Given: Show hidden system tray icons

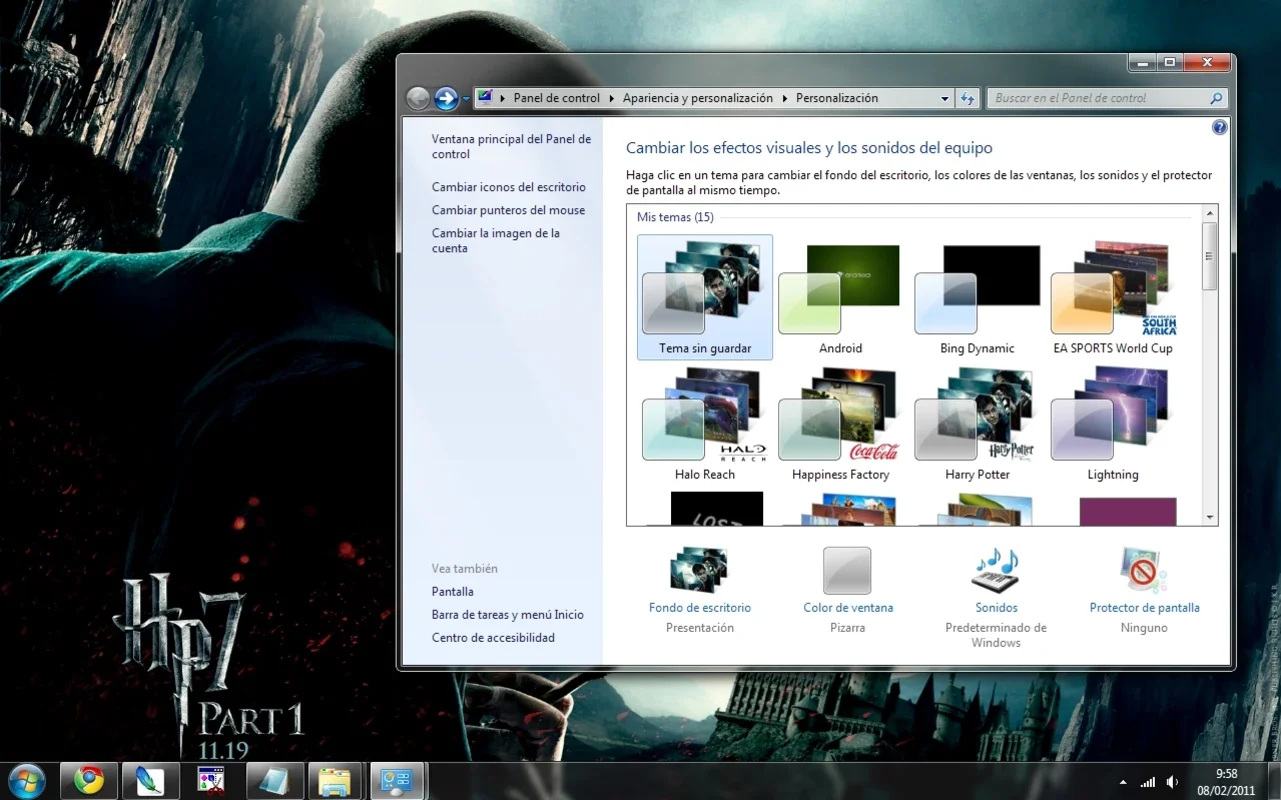Looking at the screenshot, I should (x=1123, y=782).
